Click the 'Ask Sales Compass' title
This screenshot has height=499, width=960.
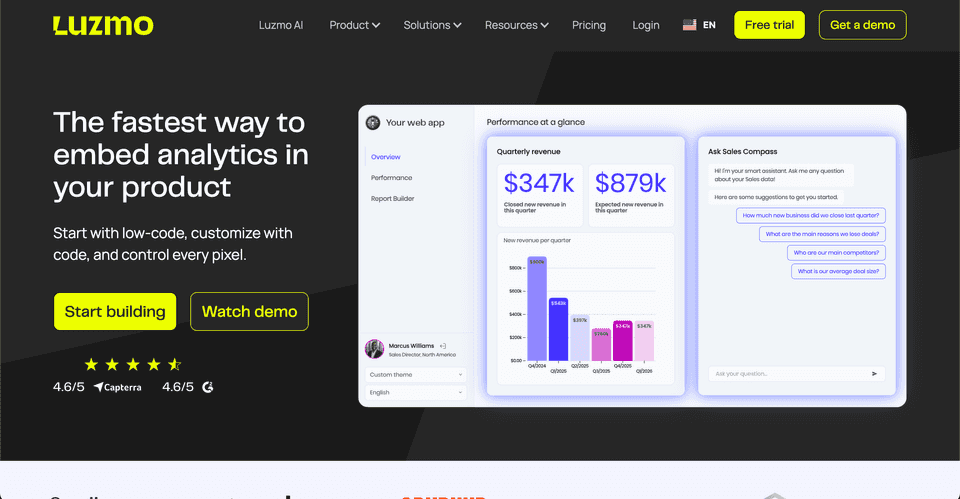(x=743, y=152)
